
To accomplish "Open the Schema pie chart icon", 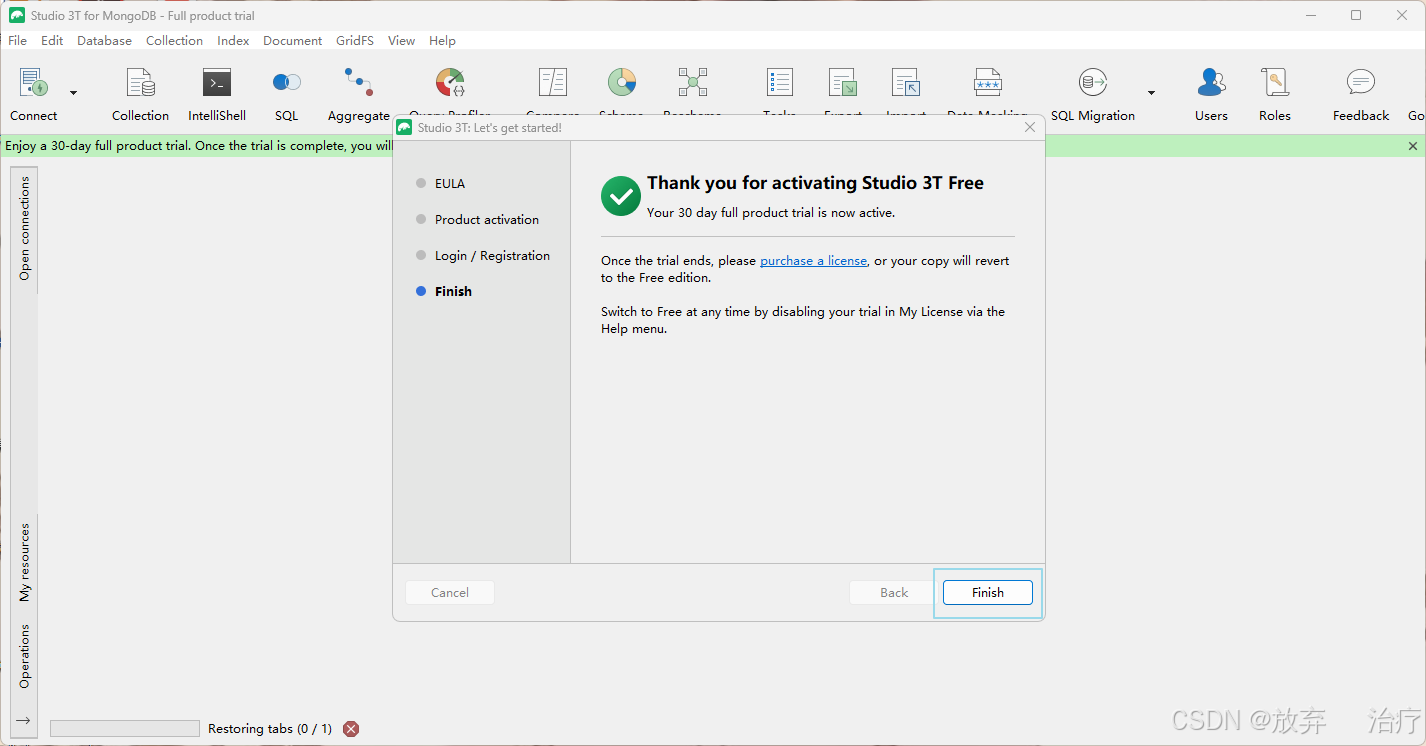I will click(621, 84).
